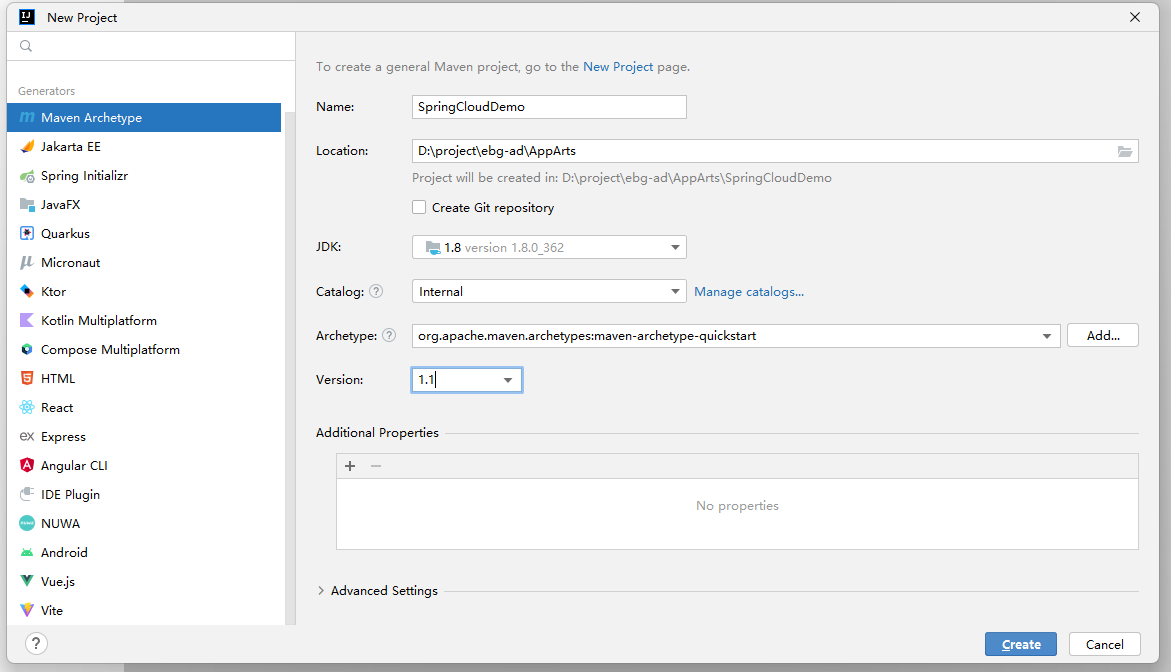Image resolution: width=1171 pixels, height=672 pixels.
Task: Click the add property plus icon
Action: click(x=350, y=466)
